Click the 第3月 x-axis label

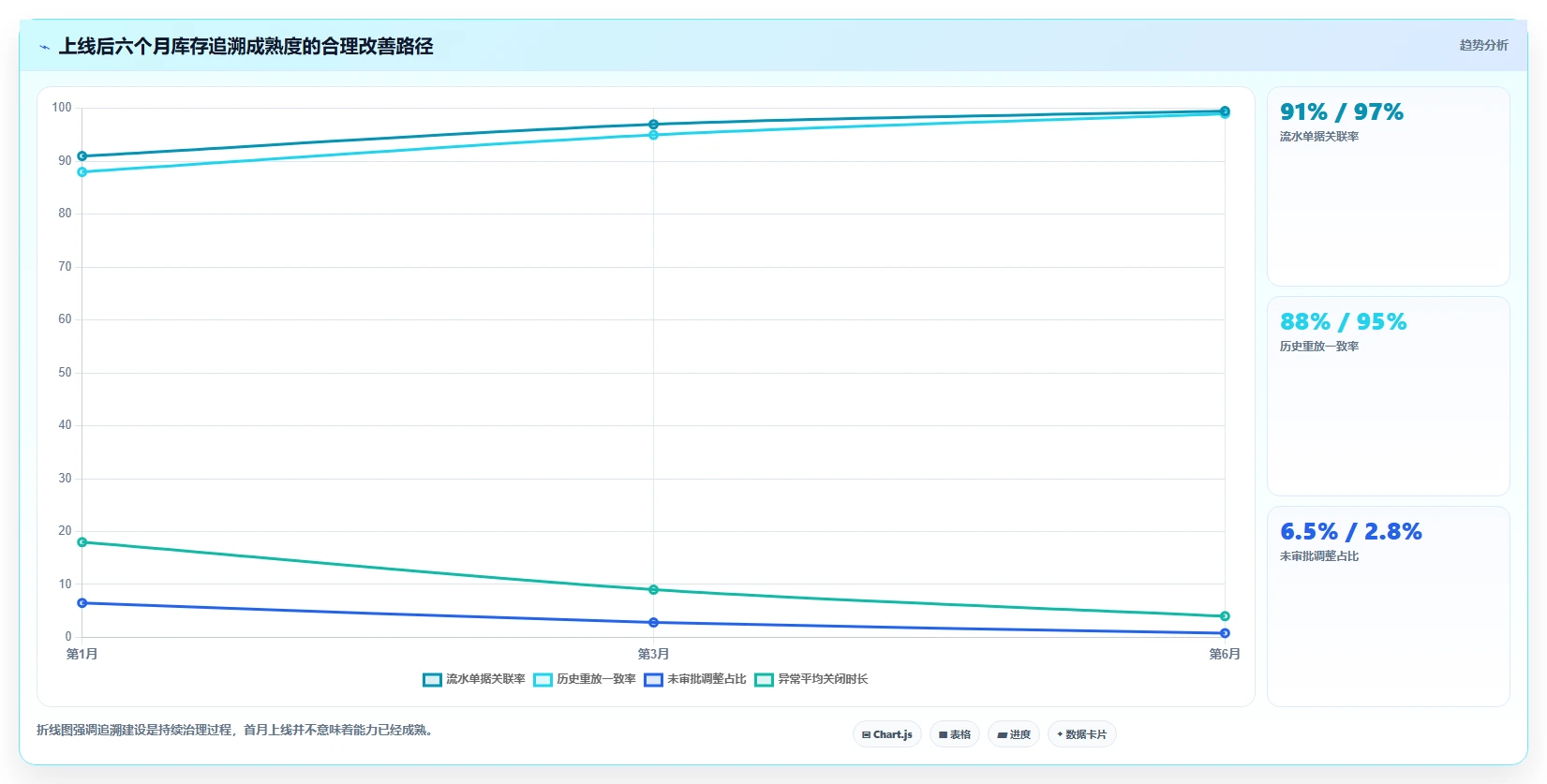pos(653,654)
